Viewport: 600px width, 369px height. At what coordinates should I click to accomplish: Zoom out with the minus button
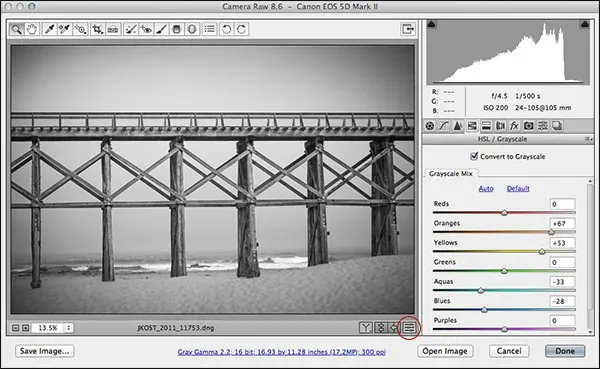[15, 328]
